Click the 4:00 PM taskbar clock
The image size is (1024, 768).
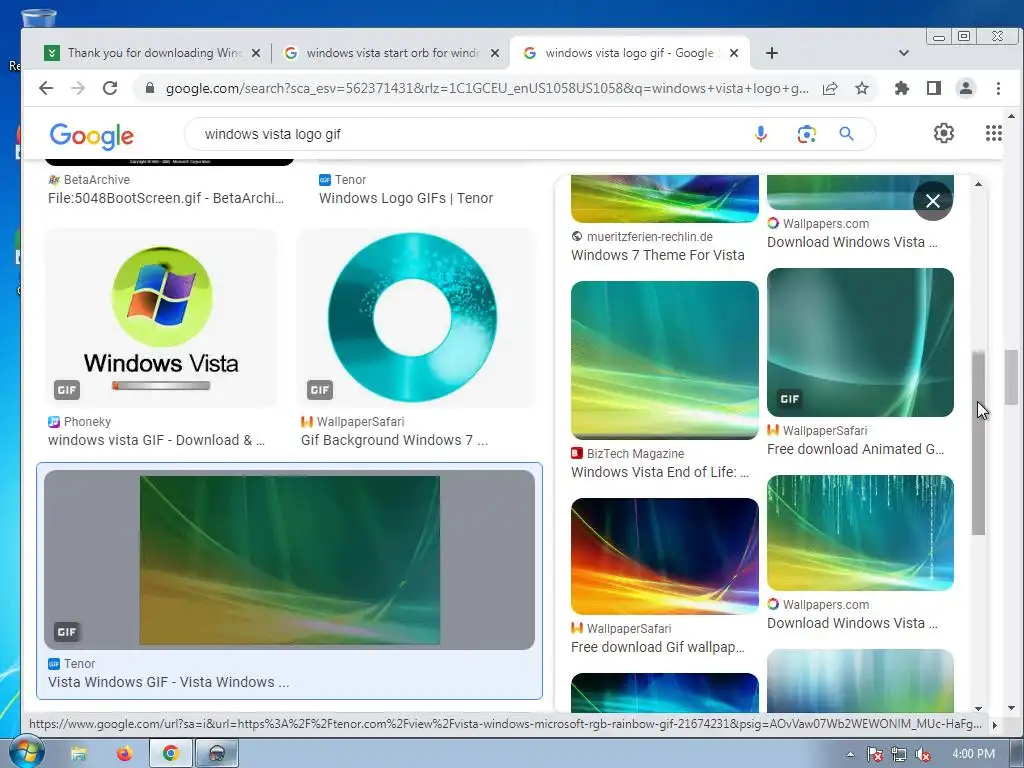point(973,754)
